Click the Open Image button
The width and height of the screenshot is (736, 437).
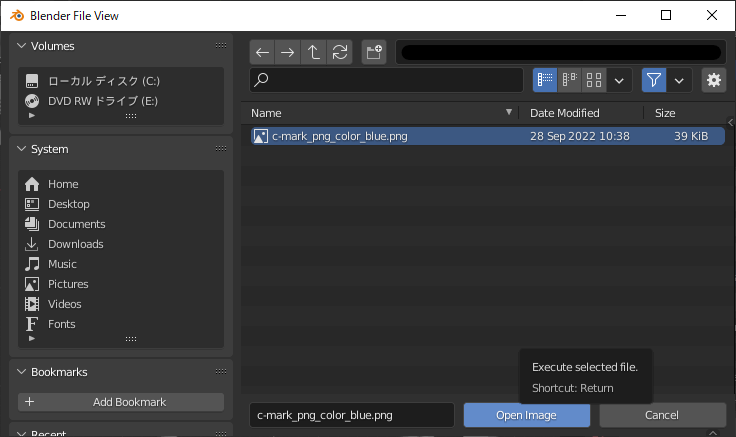pos(527,415)
